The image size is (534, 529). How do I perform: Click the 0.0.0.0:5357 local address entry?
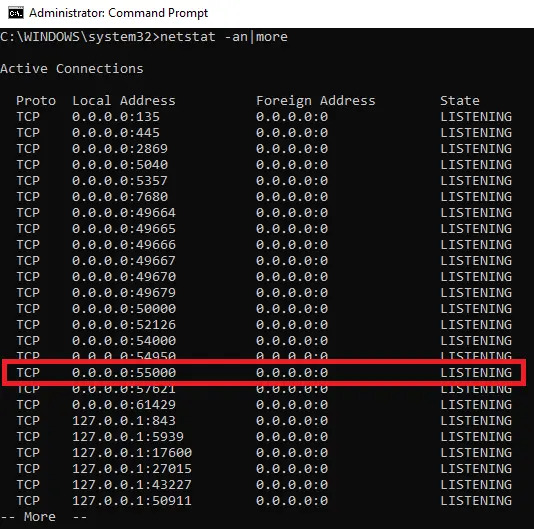click(x=120, y=181)
